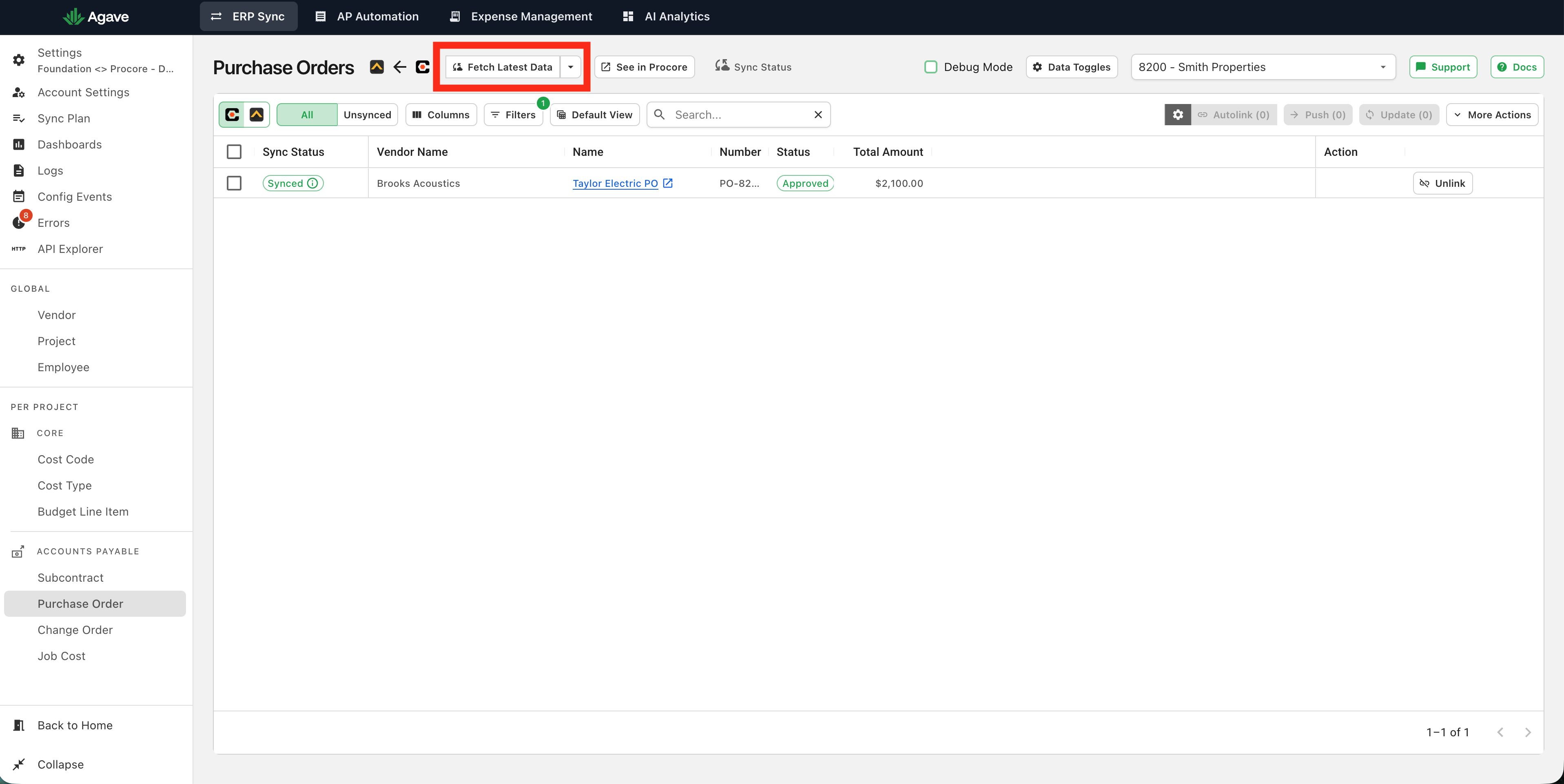
Task: Open API Explorer
Action: pos(70,249)
